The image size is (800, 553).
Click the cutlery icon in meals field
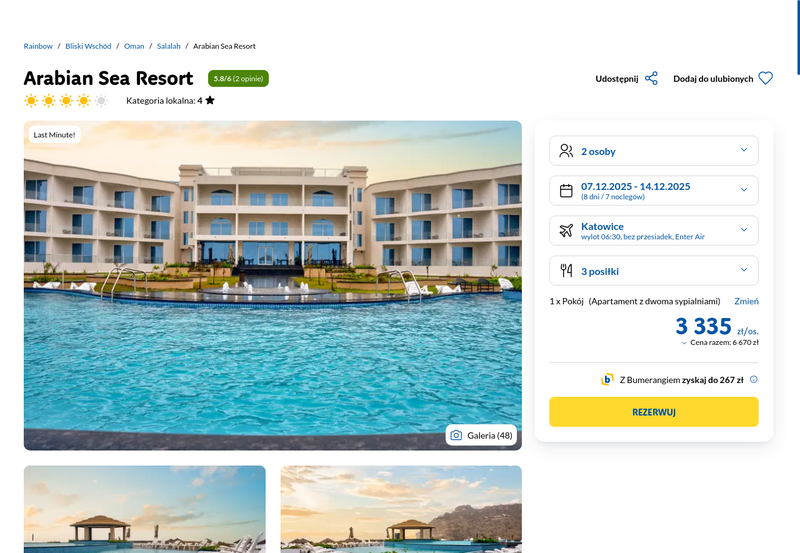point(566,270)
